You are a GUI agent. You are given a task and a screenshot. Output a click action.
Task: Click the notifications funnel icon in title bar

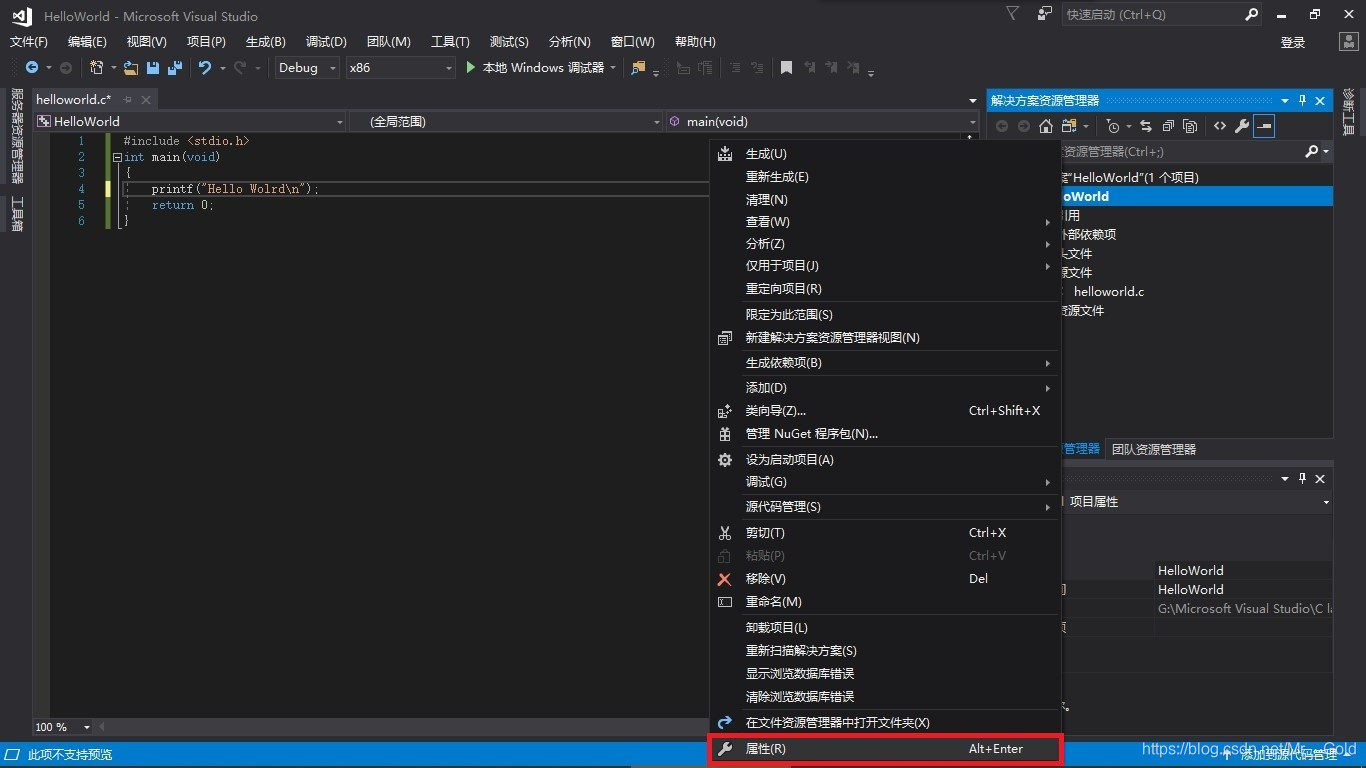tap(1013, 14)
